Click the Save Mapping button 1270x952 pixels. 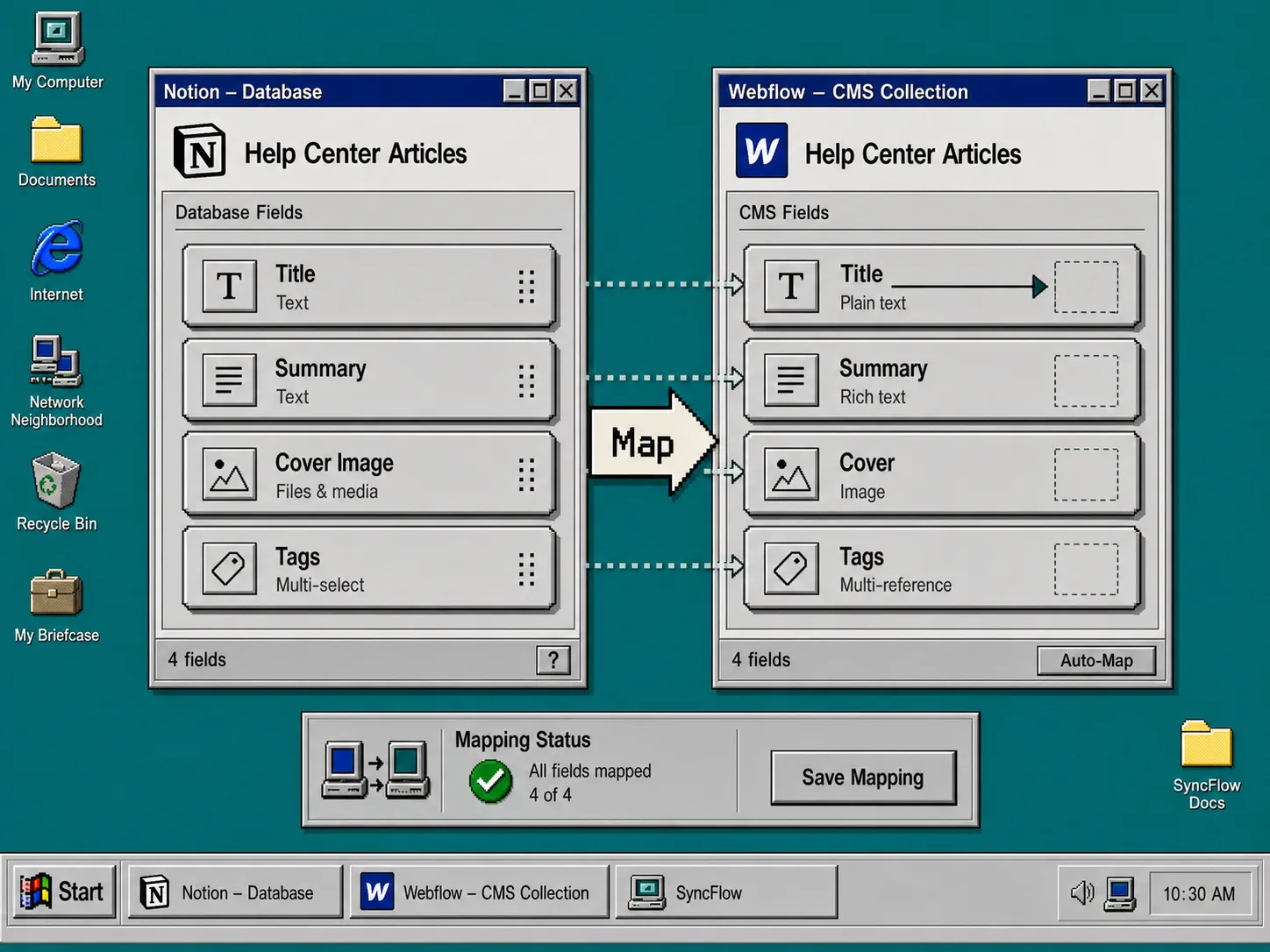click(x=863, y=778)
